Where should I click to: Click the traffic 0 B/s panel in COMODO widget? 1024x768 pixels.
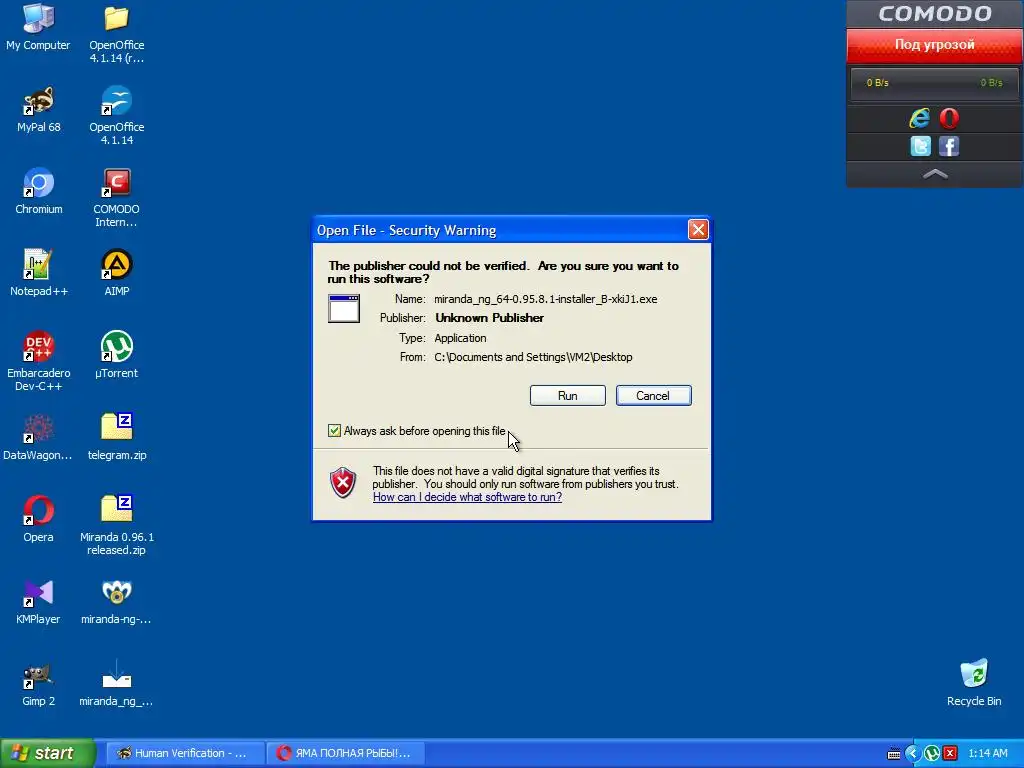point(935,83)
